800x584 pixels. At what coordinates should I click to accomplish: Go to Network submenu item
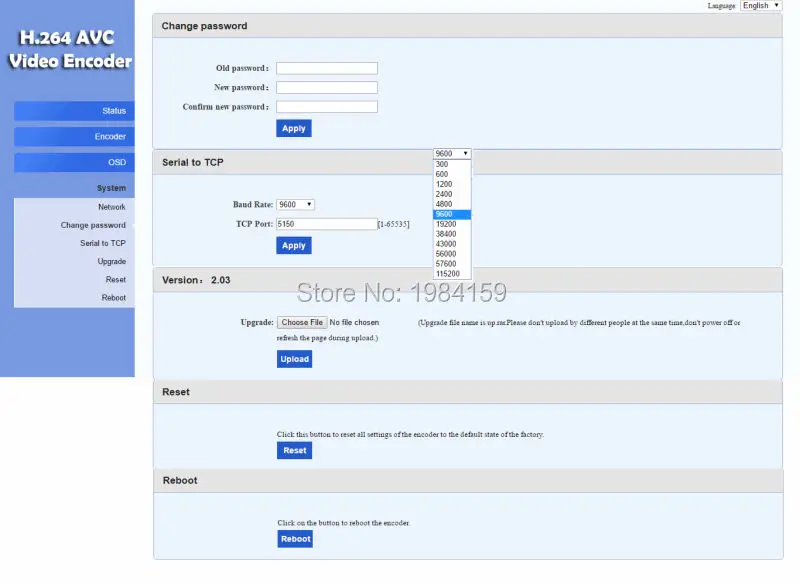tap(111, 207)
